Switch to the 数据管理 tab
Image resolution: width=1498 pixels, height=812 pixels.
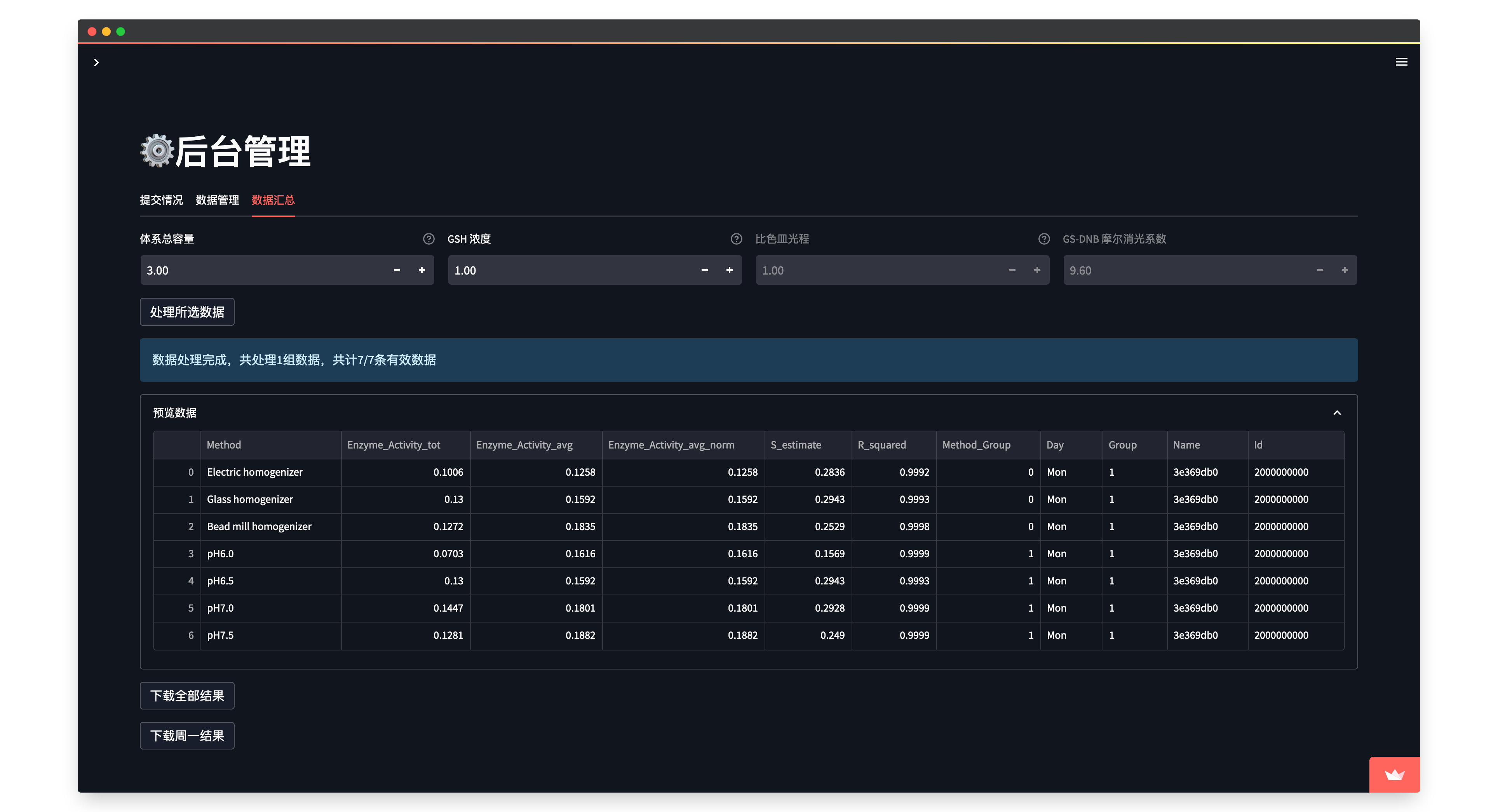click(217, 200)
